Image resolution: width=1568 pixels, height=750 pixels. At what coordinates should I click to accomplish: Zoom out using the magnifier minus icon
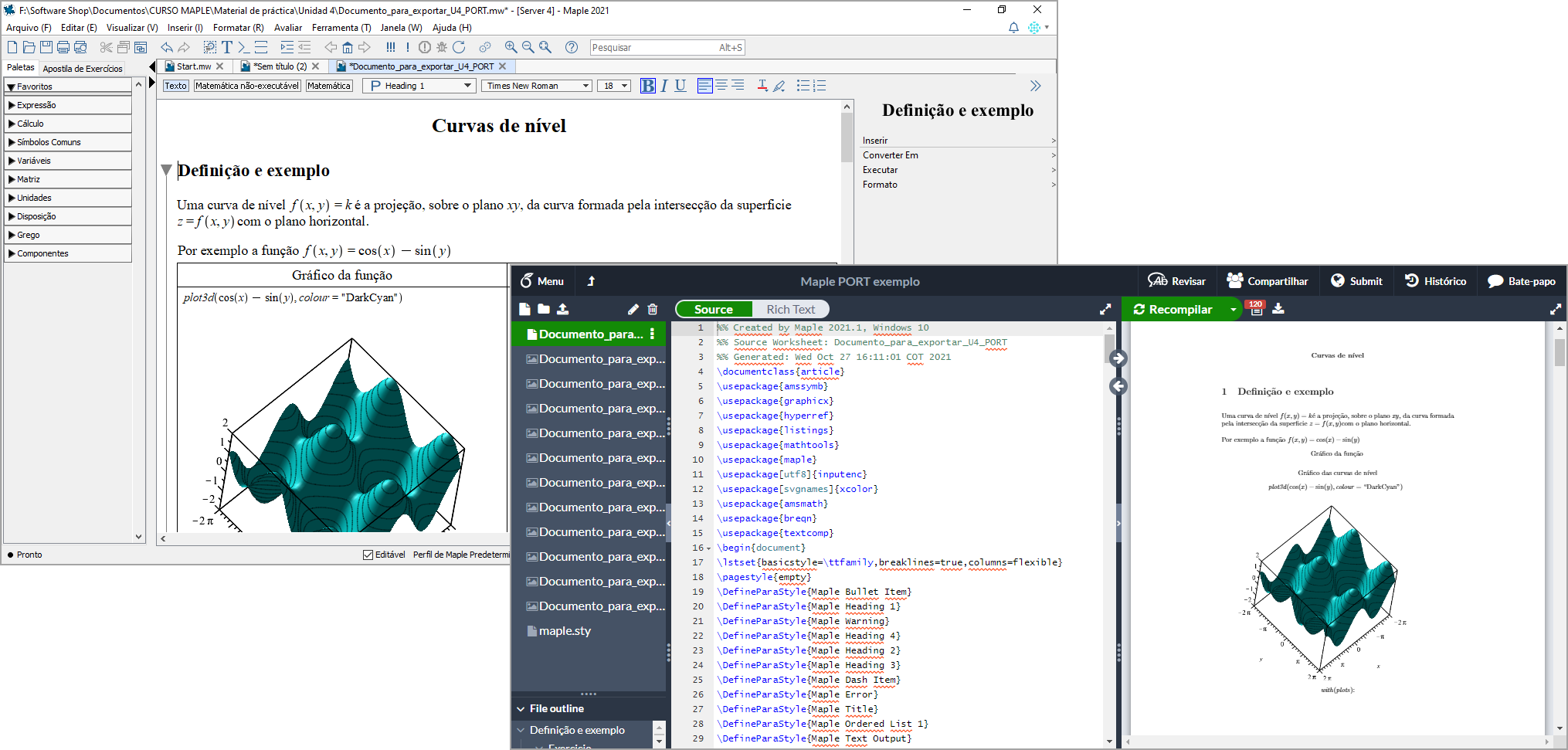click(528, 47)
